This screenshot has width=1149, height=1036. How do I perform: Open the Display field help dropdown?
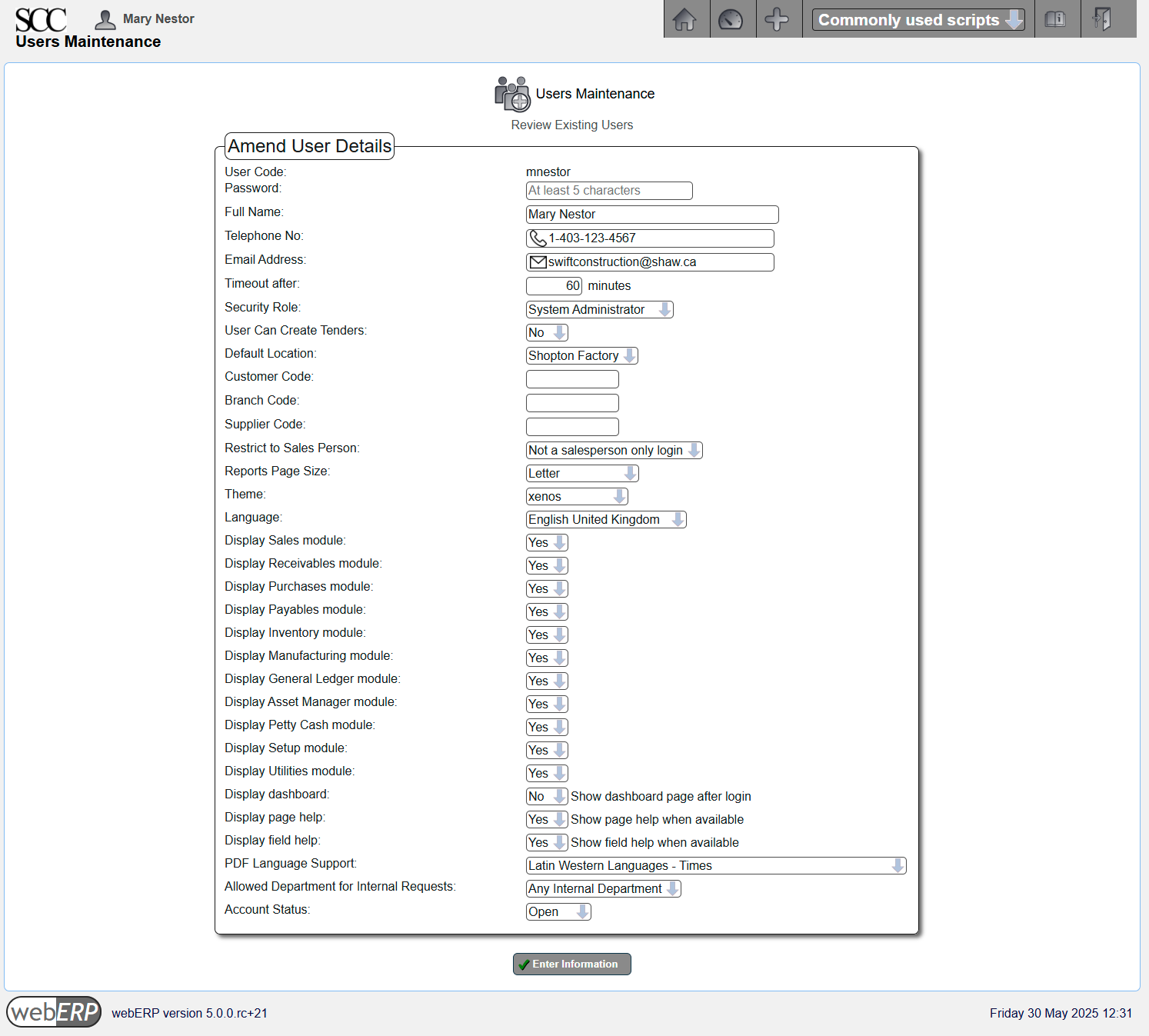[x=547, y=842]
